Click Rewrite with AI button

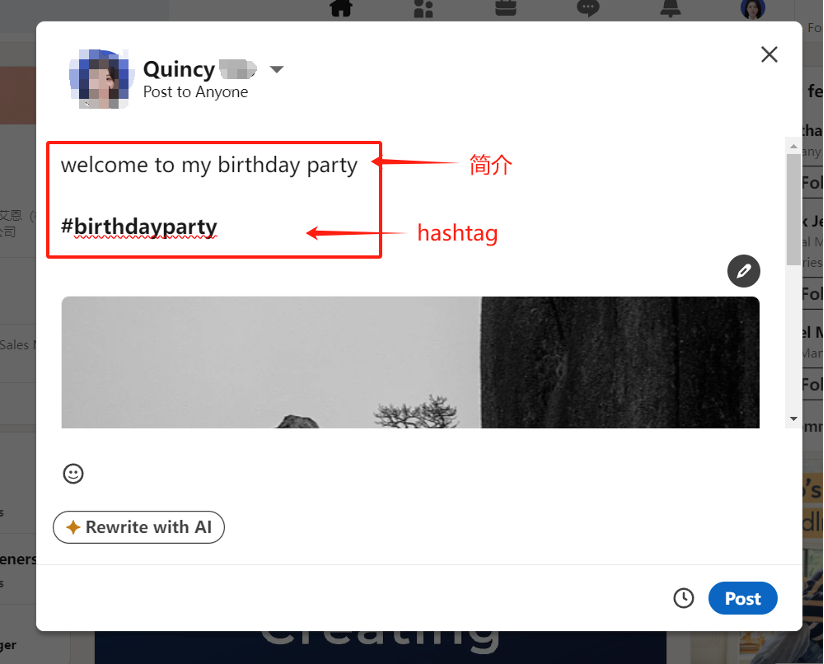pos(139,527)
